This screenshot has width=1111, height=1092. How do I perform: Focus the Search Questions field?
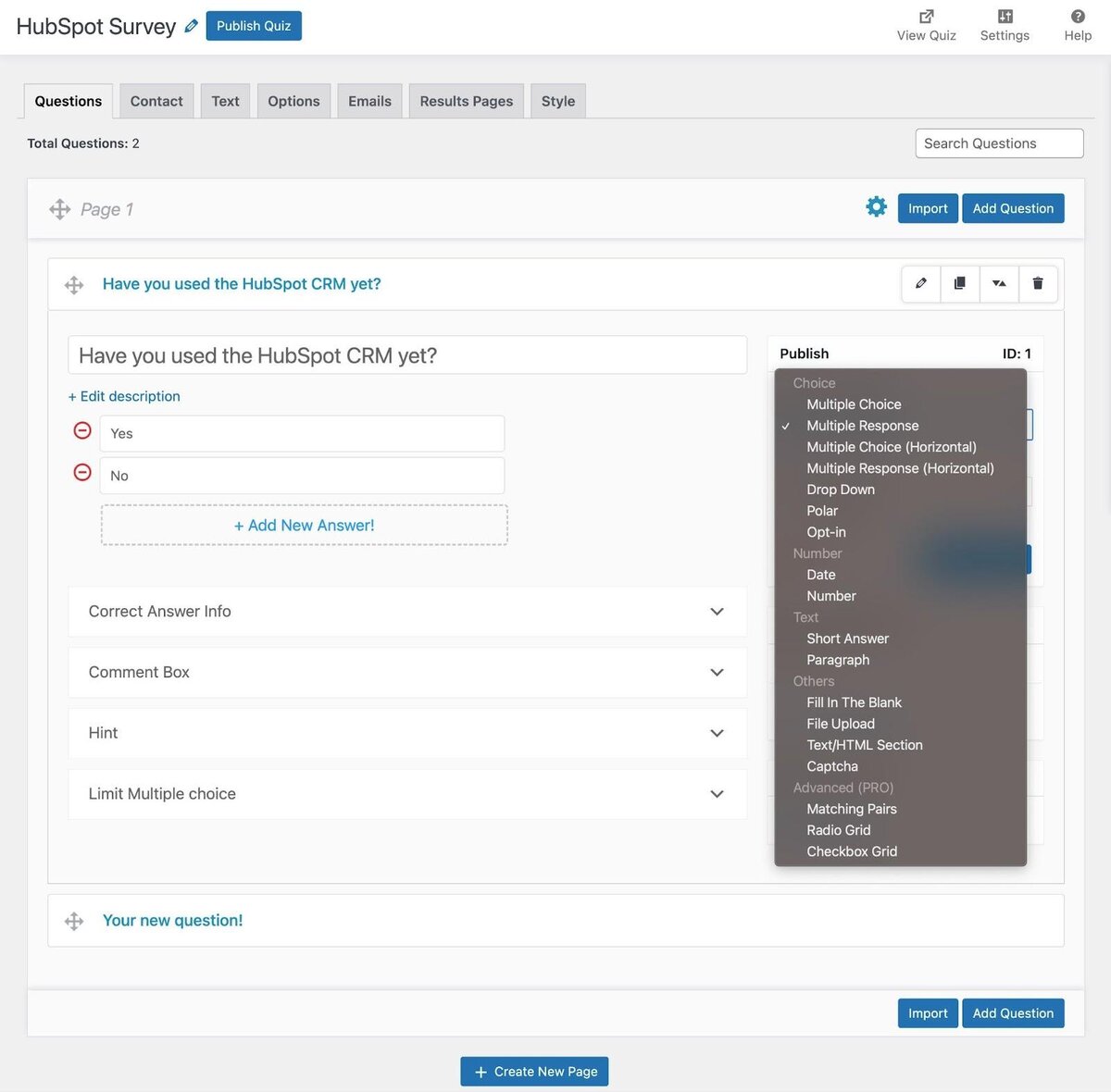pyautogui.click(x=999, y=143)
